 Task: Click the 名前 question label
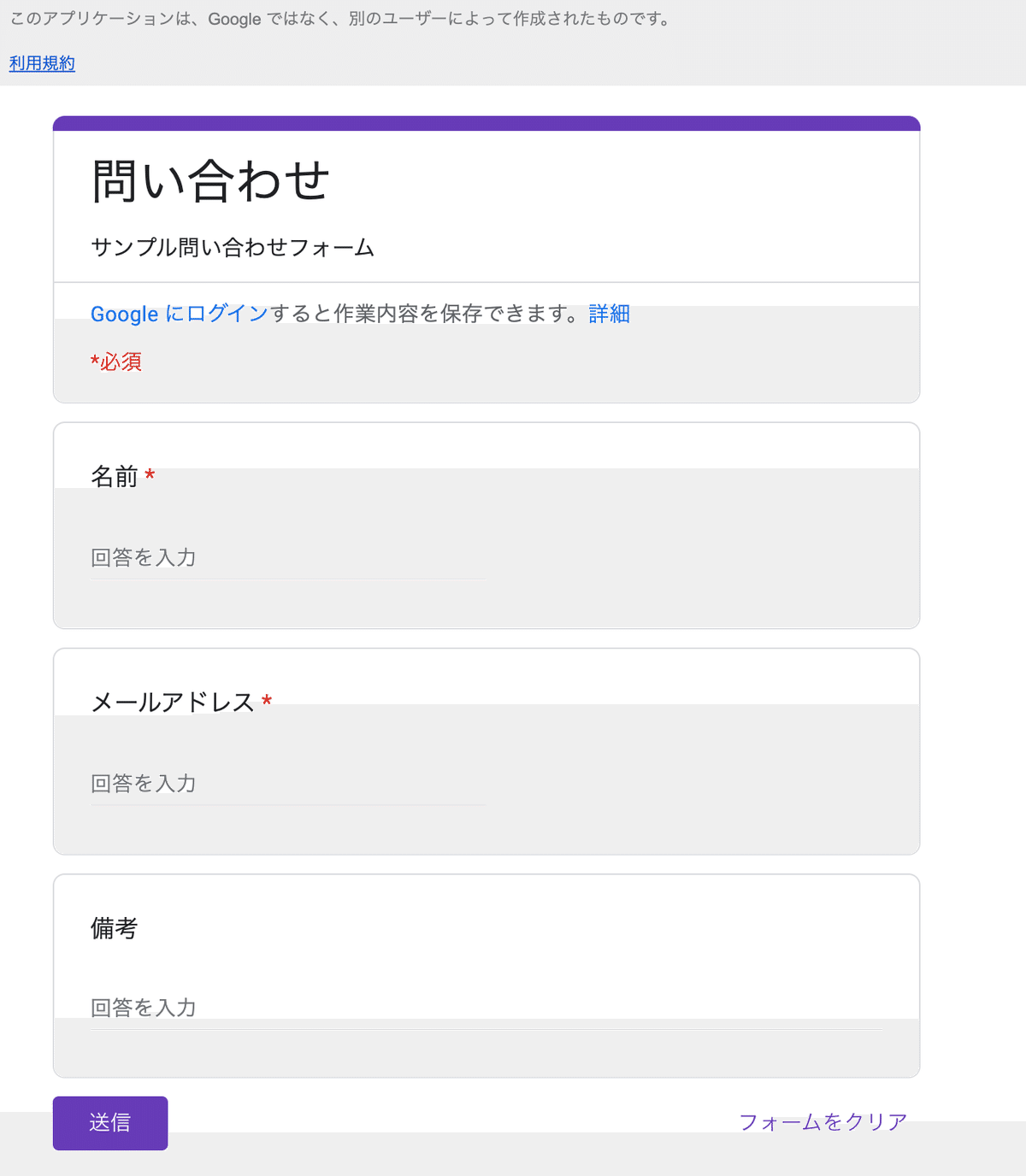pyautogui.click(x=115, y=476)
